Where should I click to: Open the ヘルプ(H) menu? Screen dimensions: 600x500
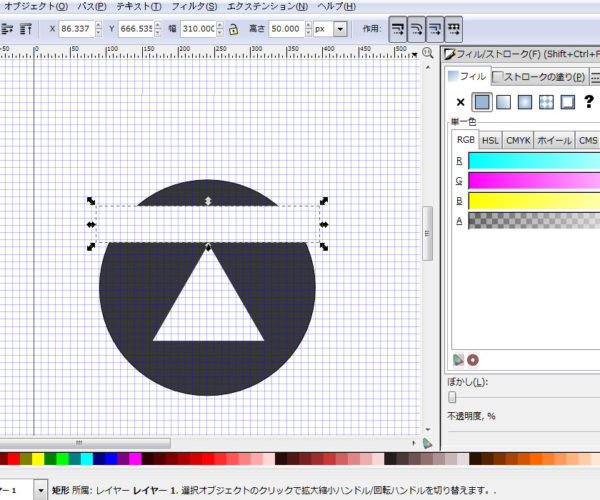pyautogui.click(x=337, y=7)
